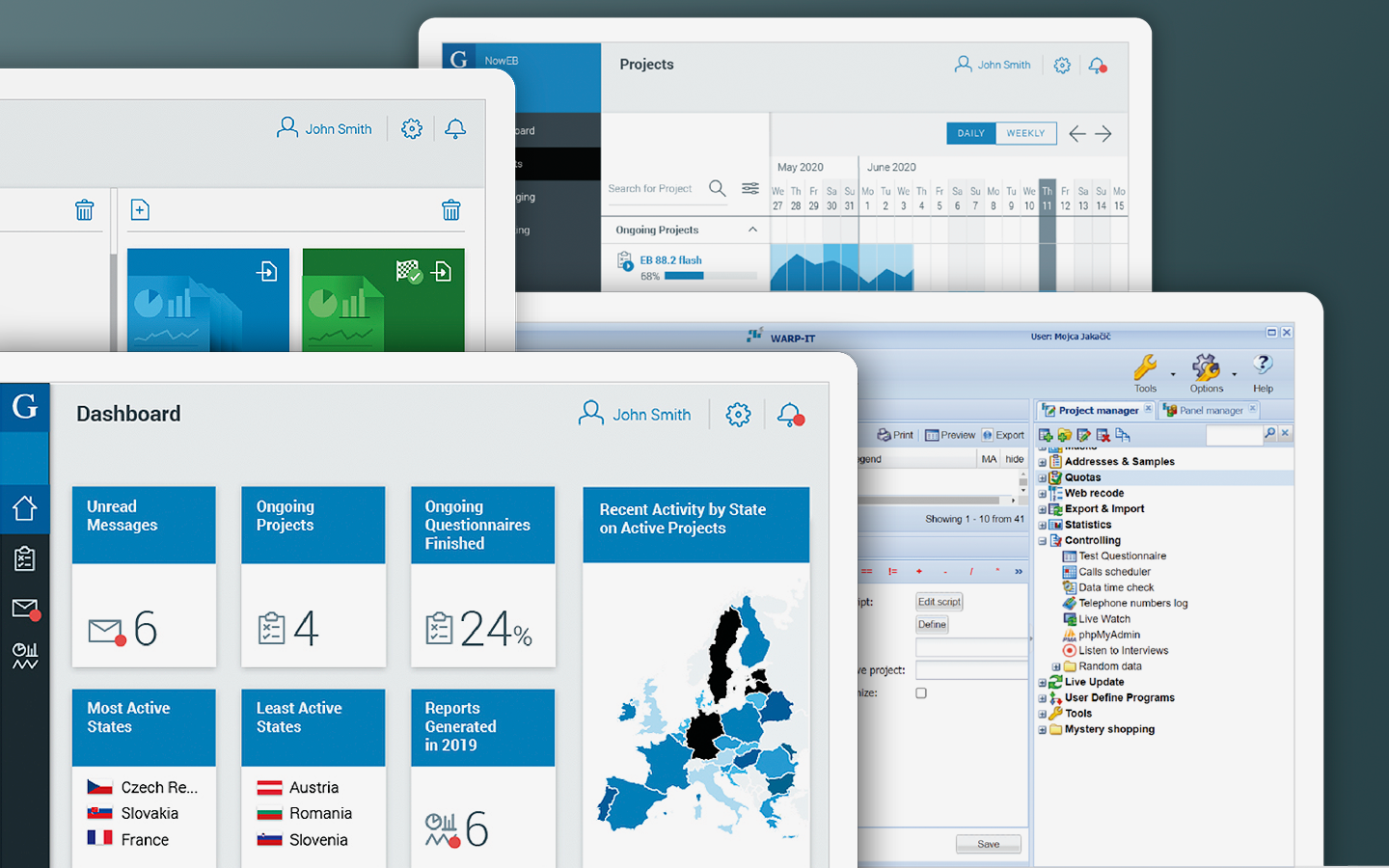This screenshot has width=1389, height=868.
Task: Click the new document plus icon in reports window
Action: (x=140, y=209)
